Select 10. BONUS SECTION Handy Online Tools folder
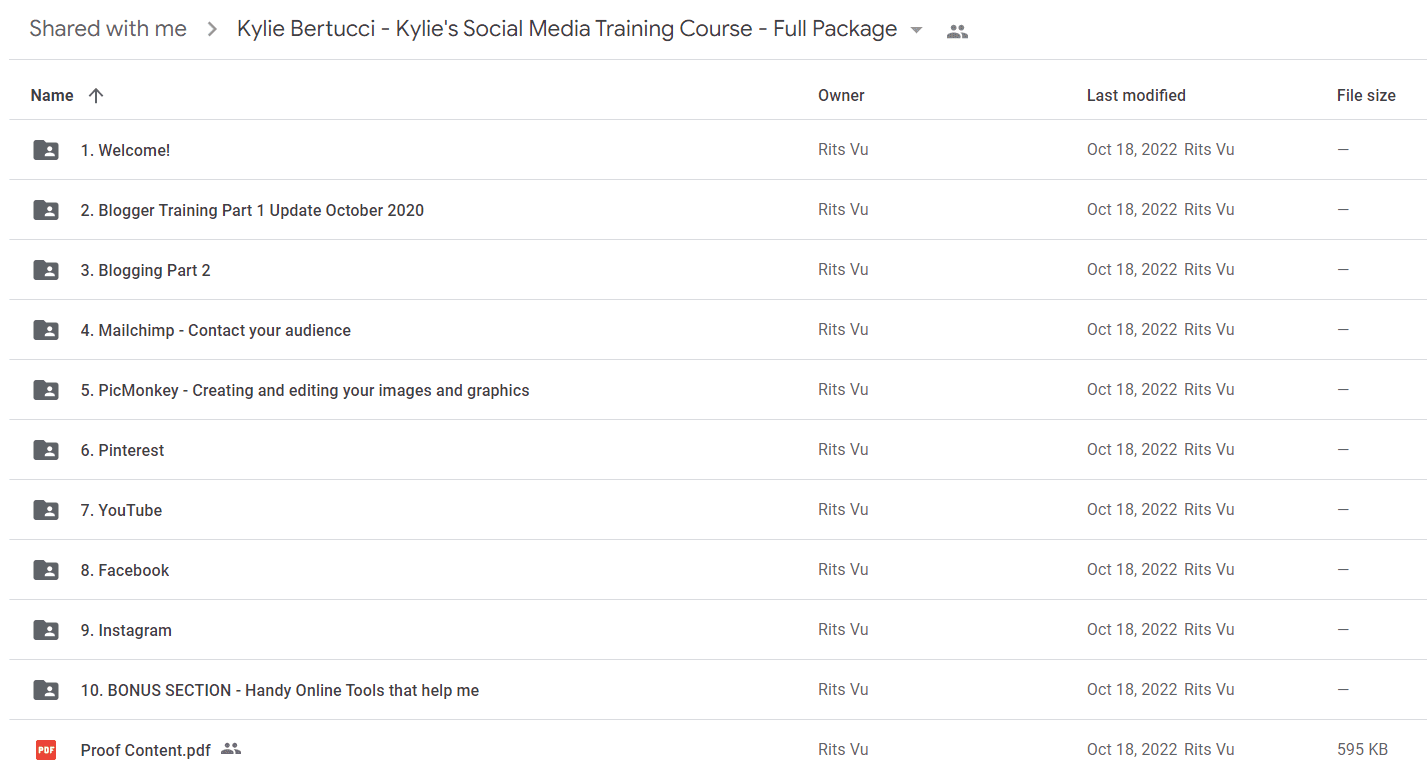 click(718, 690)
